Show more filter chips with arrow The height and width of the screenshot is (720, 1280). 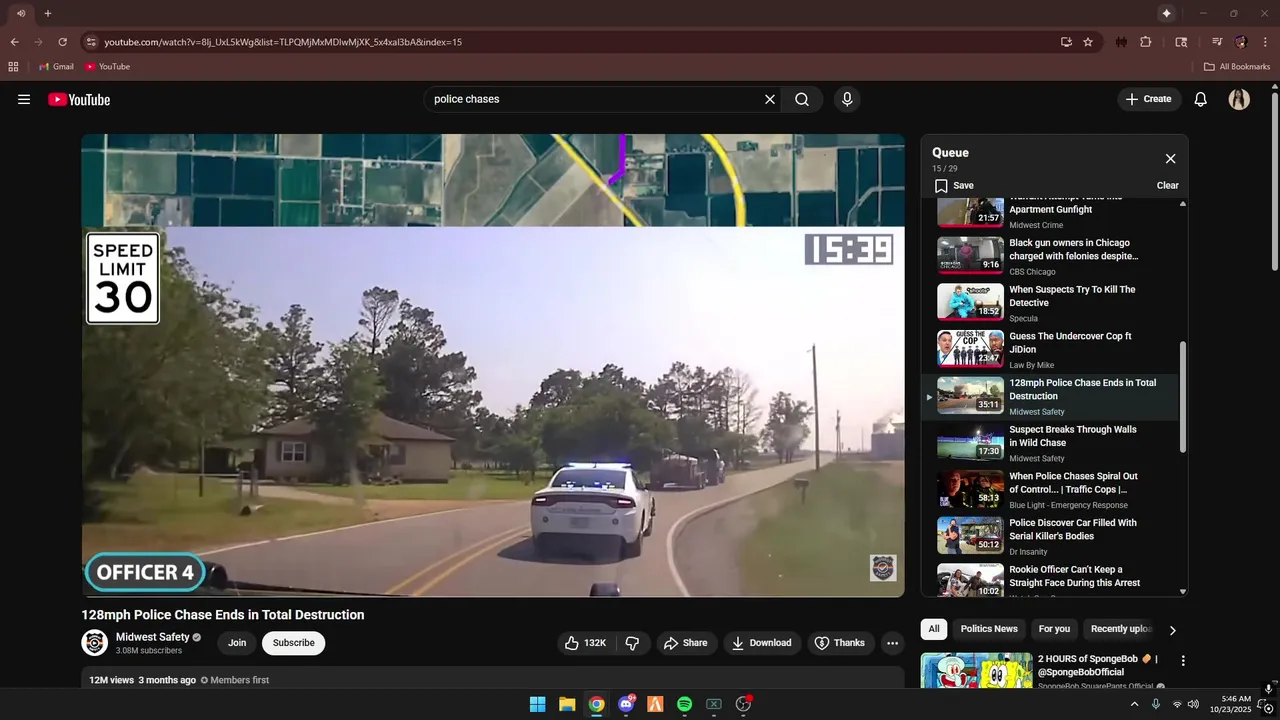click(1173, 630)
